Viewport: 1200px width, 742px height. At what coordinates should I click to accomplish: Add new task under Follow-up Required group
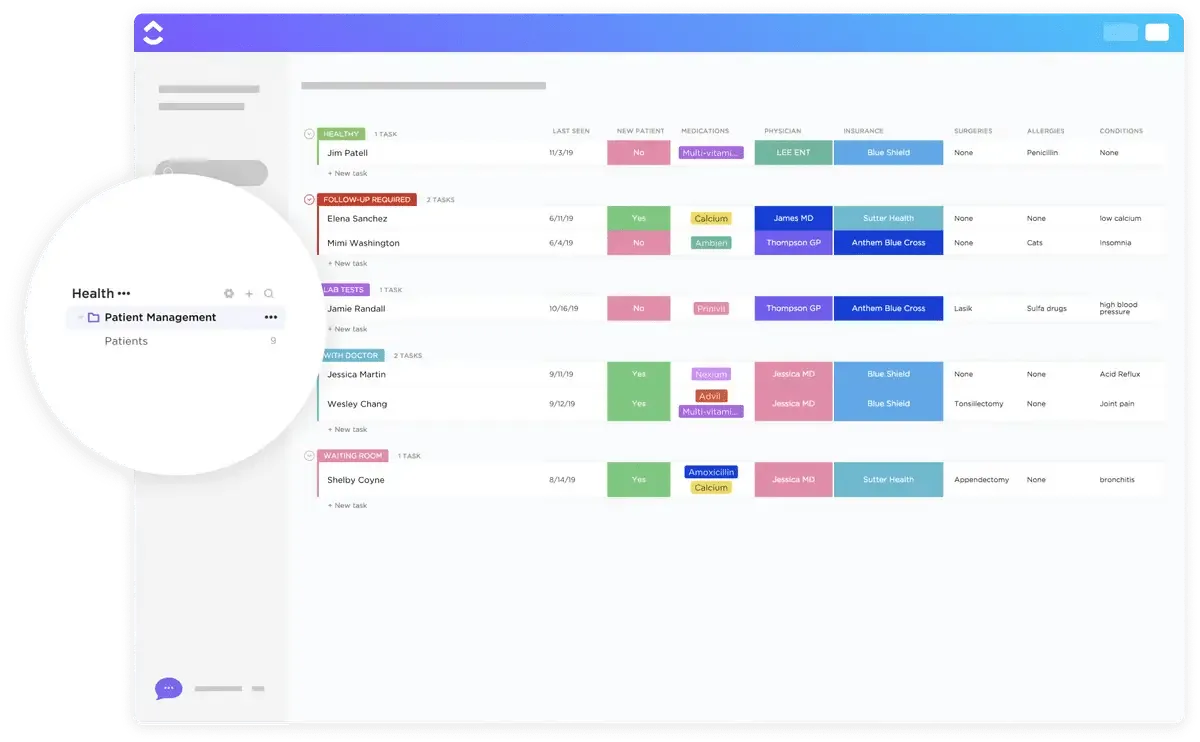(347, 264)
